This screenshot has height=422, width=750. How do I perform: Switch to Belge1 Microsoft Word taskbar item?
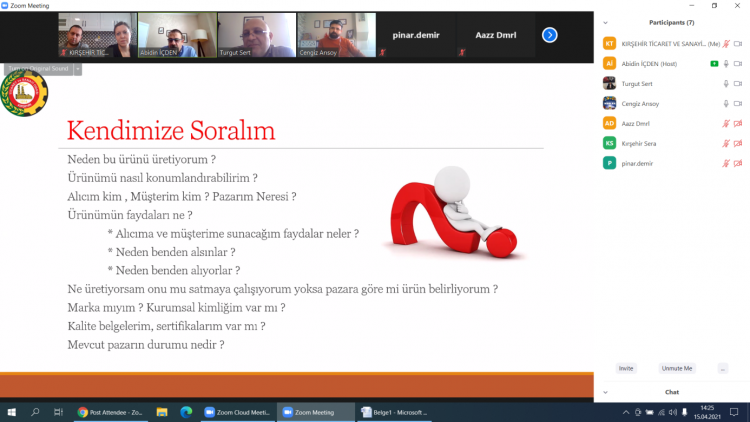pyautogui.click(x=397, y=412)
